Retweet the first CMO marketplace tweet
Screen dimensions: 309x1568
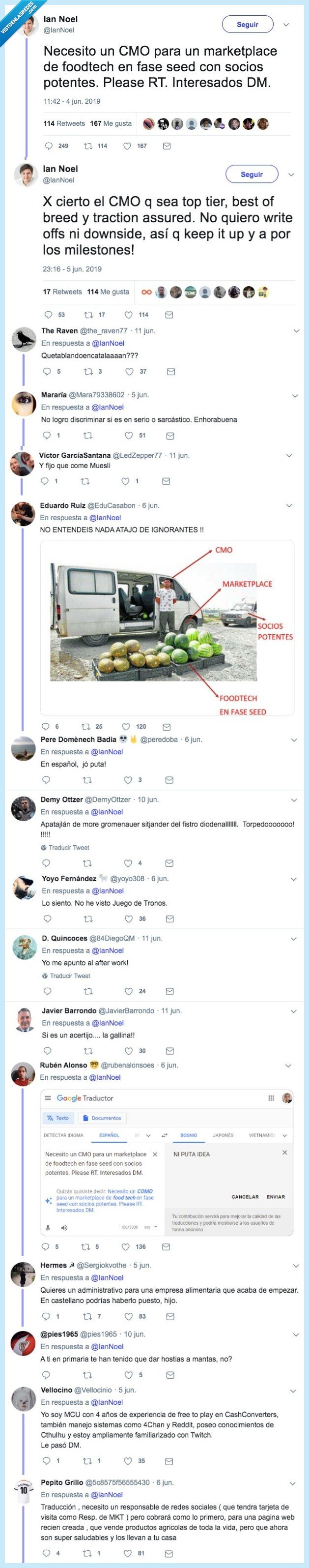click(x=88, y=146)
